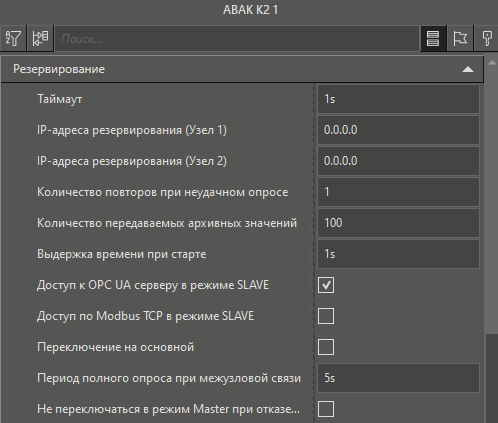This screenshot has height=423, width=498.
Task: Edit Количество повторов при неудачном опросе value
Action: click(x=398, y=192)
